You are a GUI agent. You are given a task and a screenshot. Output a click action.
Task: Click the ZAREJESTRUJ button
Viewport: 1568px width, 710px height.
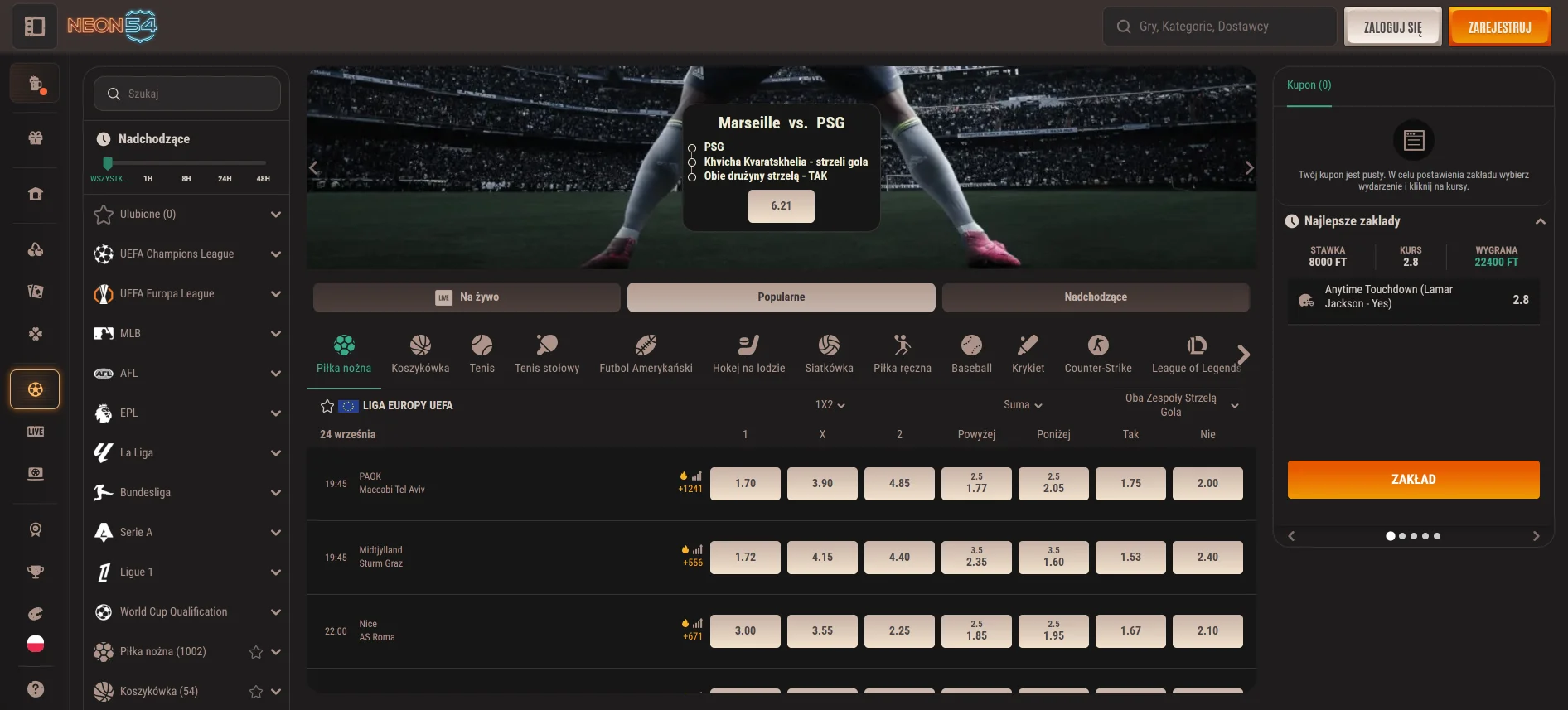(1499, 27)
